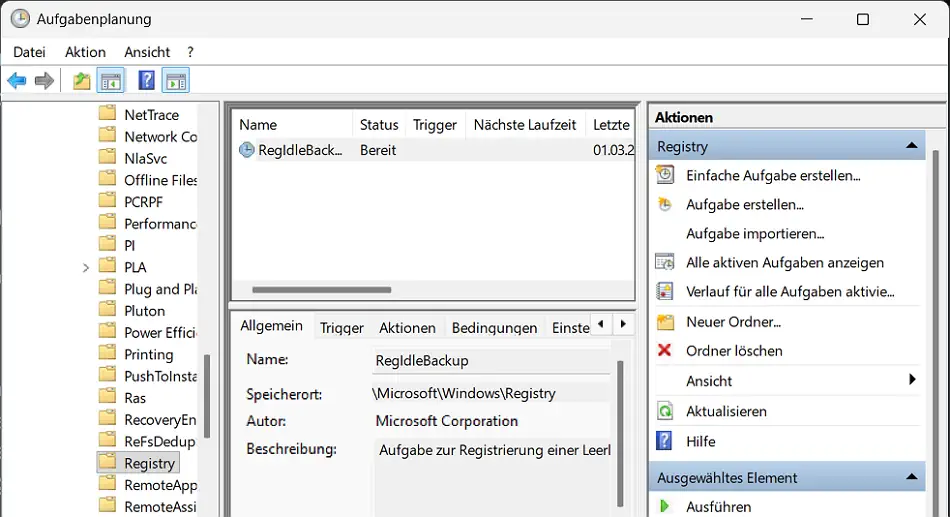Viewport: 950px width, 517px height.
Task: Sort by Nächste Laufzeit column header
Action: [x=525, y=125]
